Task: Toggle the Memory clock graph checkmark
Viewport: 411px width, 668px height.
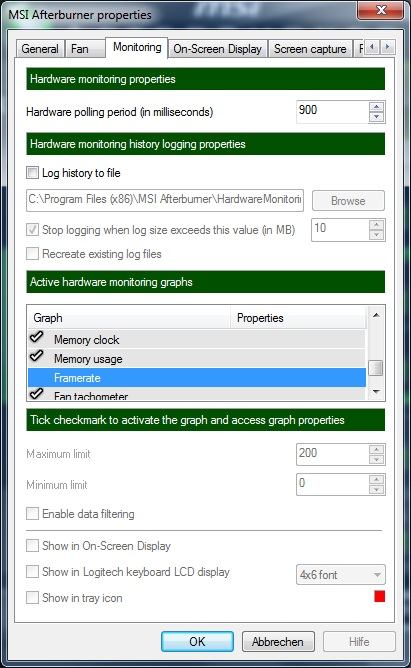Action: click(x=37, y=337)
